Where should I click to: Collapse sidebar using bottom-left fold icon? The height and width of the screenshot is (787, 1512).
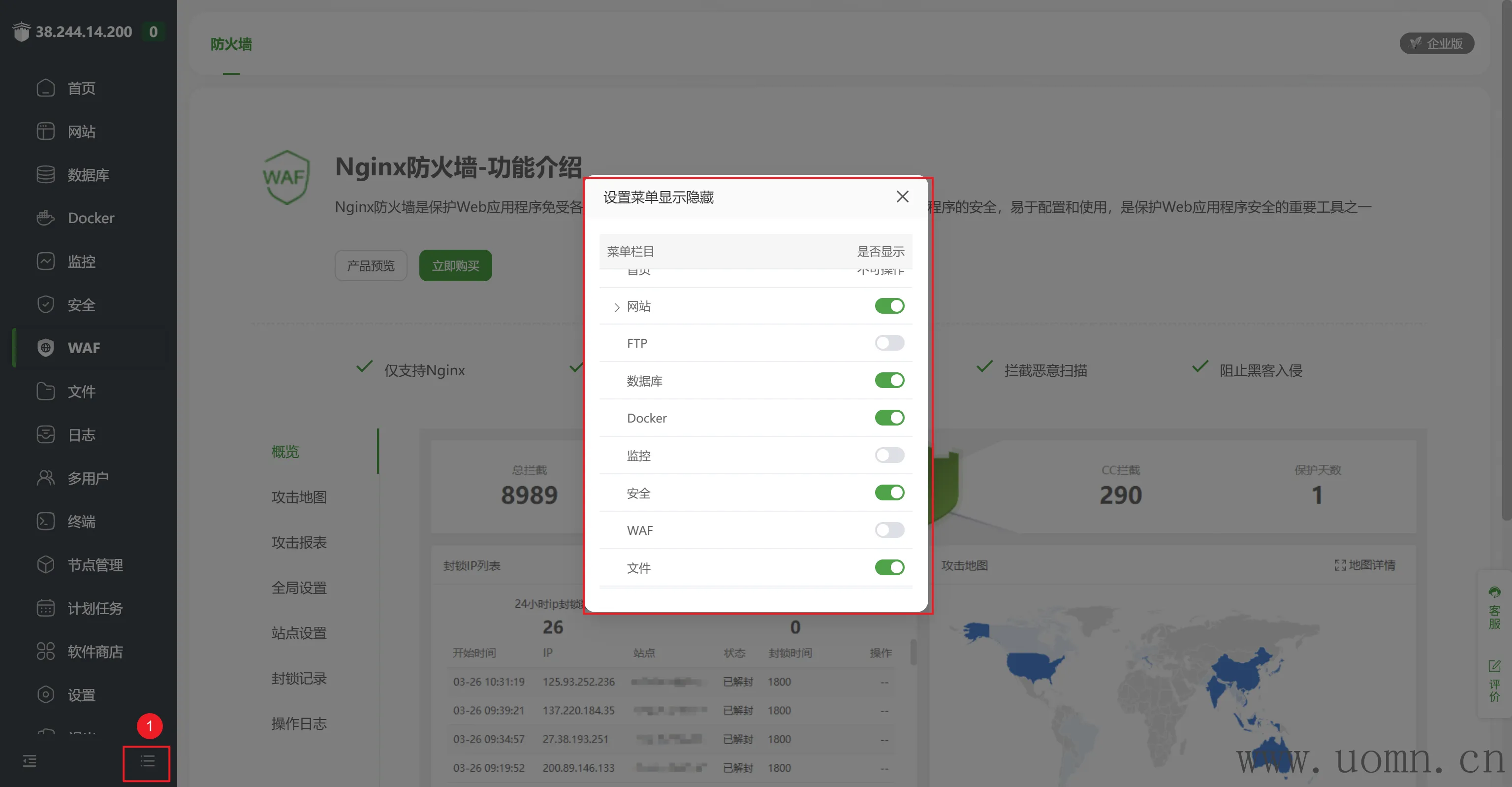tap(30, 762)
